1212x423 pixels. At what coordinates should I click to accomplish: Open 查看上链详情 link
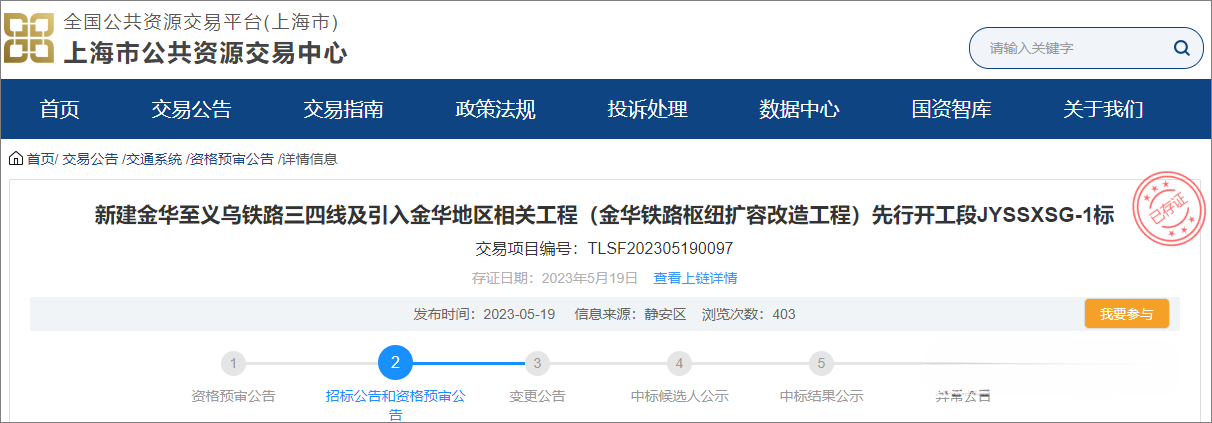click(695, 278)
